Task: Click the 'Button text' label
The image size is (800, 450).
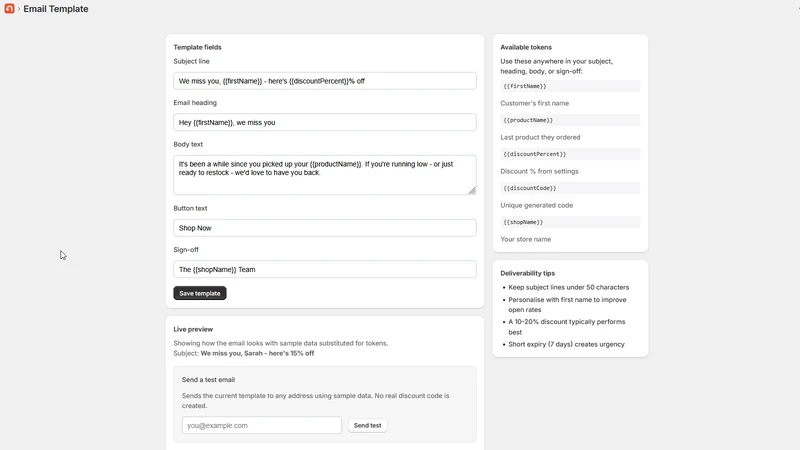Action: coord(190,208)
